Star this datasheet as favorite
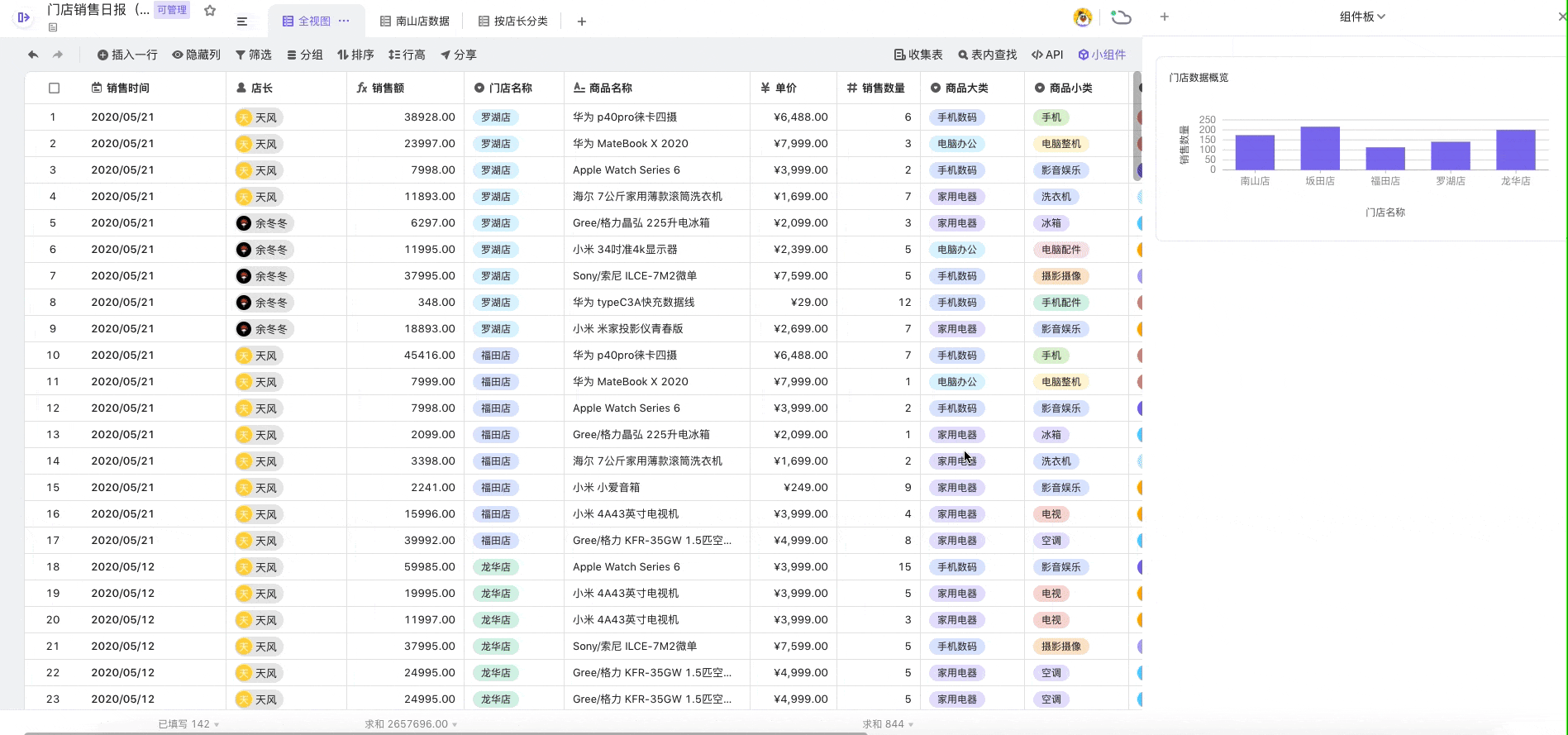The image size is (1568, 735). (x=210, y=11)
